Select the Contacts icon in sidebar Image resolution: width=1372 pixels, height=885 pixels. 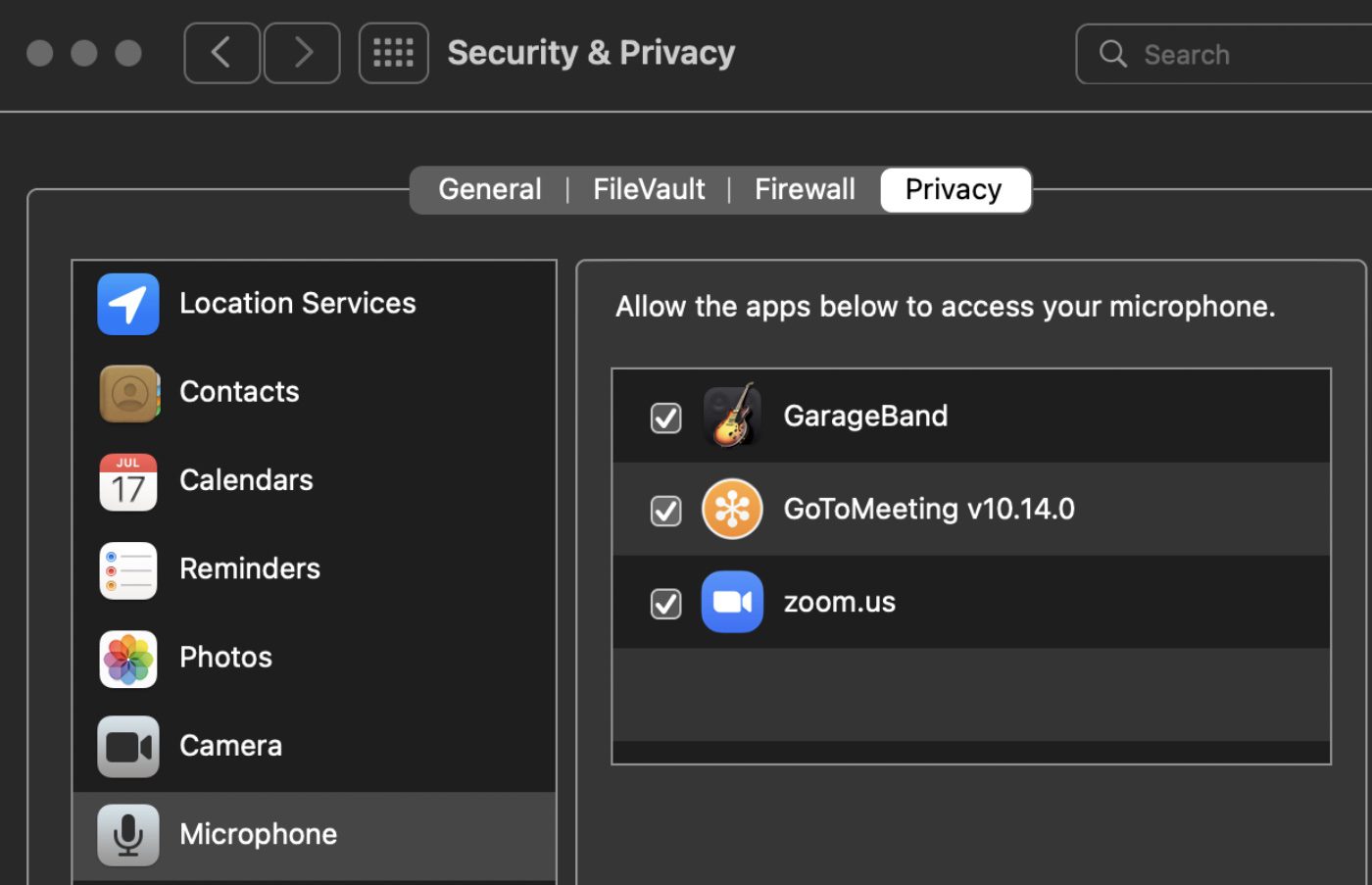(x=128, y=393)
